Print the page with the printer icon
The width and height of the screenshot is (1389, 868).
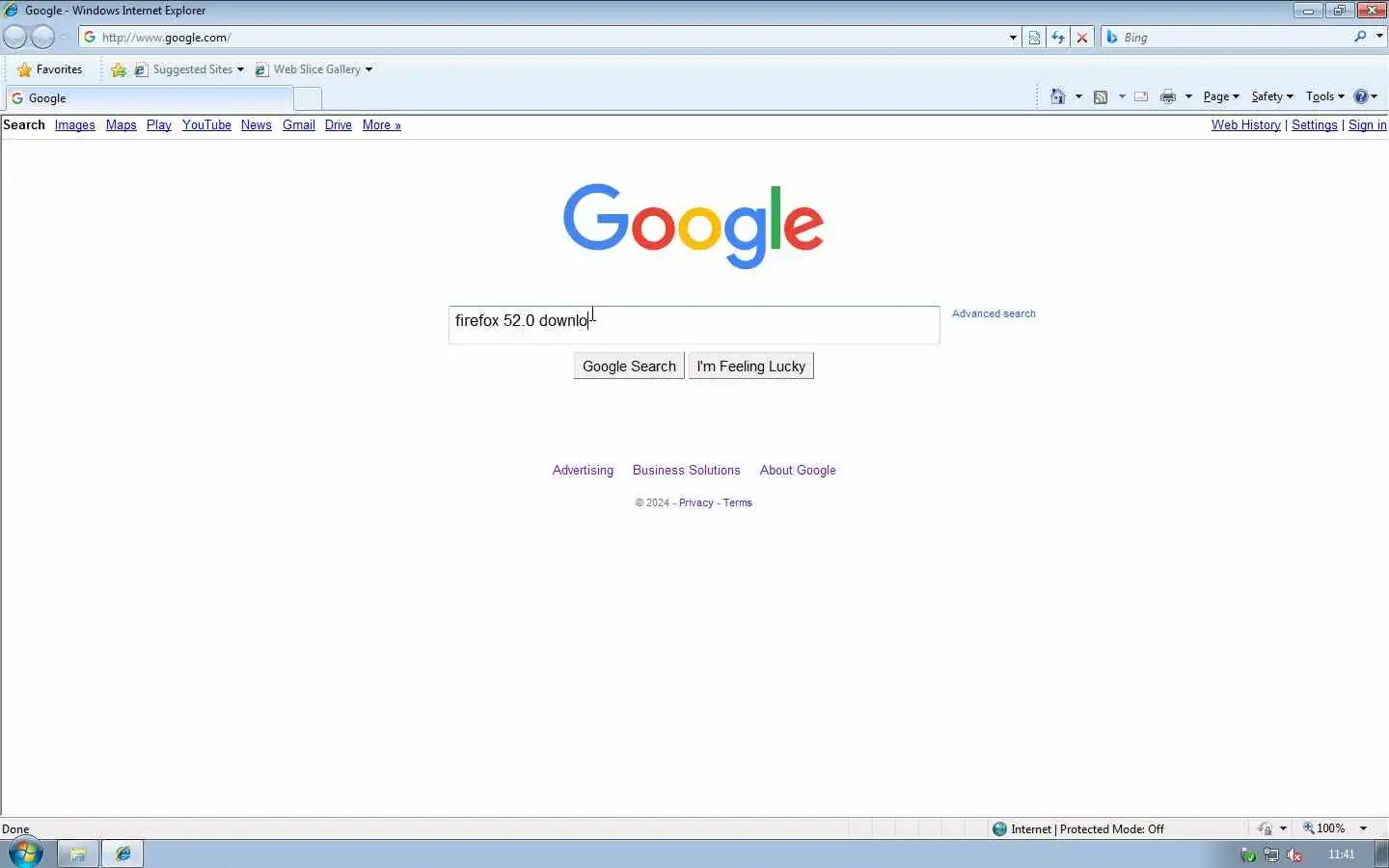[x=1168, y=96]
